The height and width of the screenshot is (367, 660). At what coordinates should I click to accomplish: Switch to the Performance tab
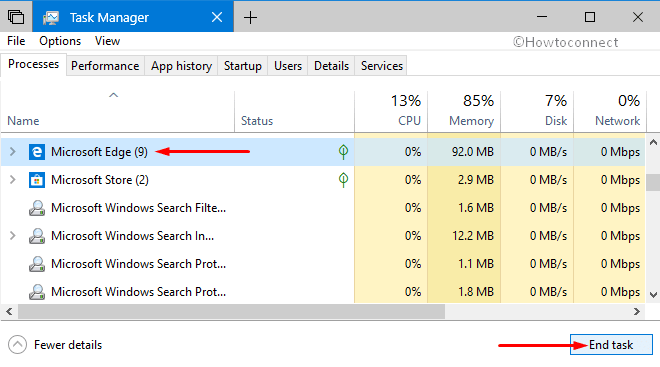tap(105, 66)
